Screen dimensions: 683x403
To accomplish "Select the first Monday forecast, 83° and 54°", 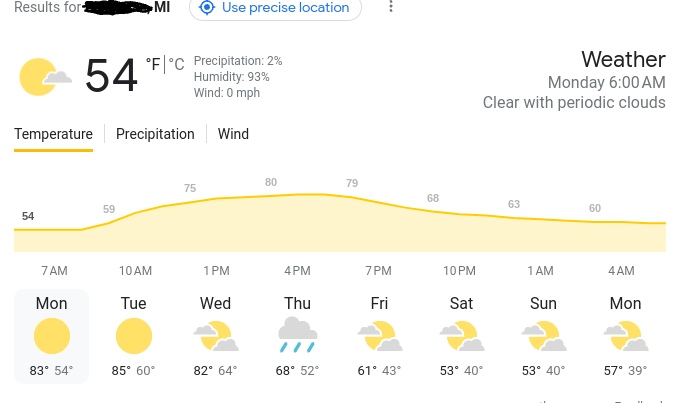I will (51, 336).
